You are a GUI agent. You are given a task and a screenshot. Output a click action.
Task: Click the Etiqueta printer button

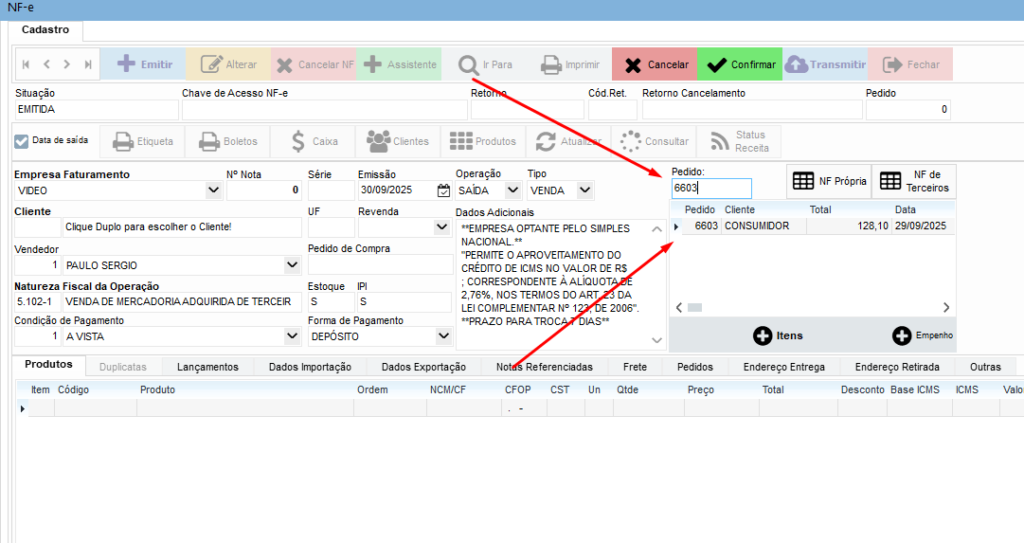(x=144, y=141)
